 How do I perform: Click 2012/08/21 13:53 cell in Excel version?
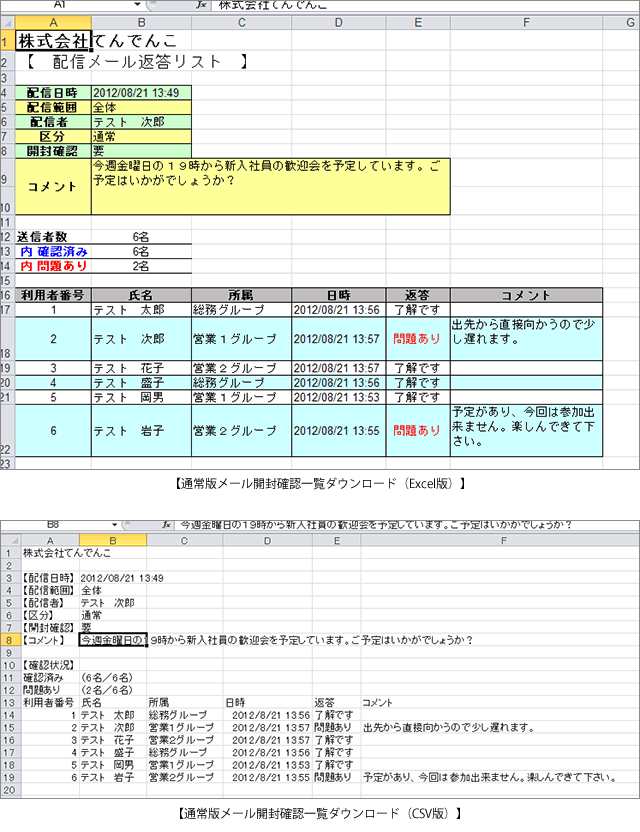point(339,397)
